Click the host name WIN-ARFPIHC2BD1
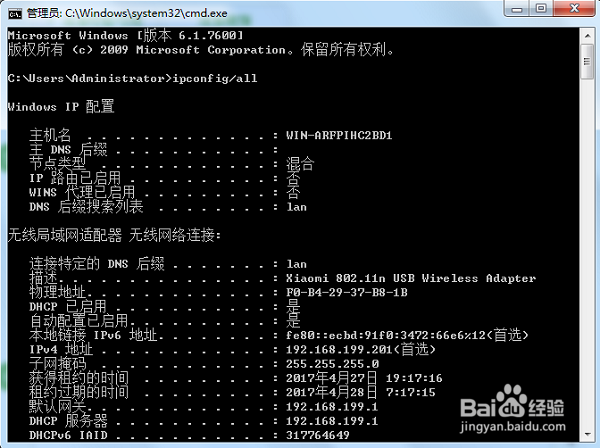Viewport: 600px width, 448px height. click(x=339, y=135)
